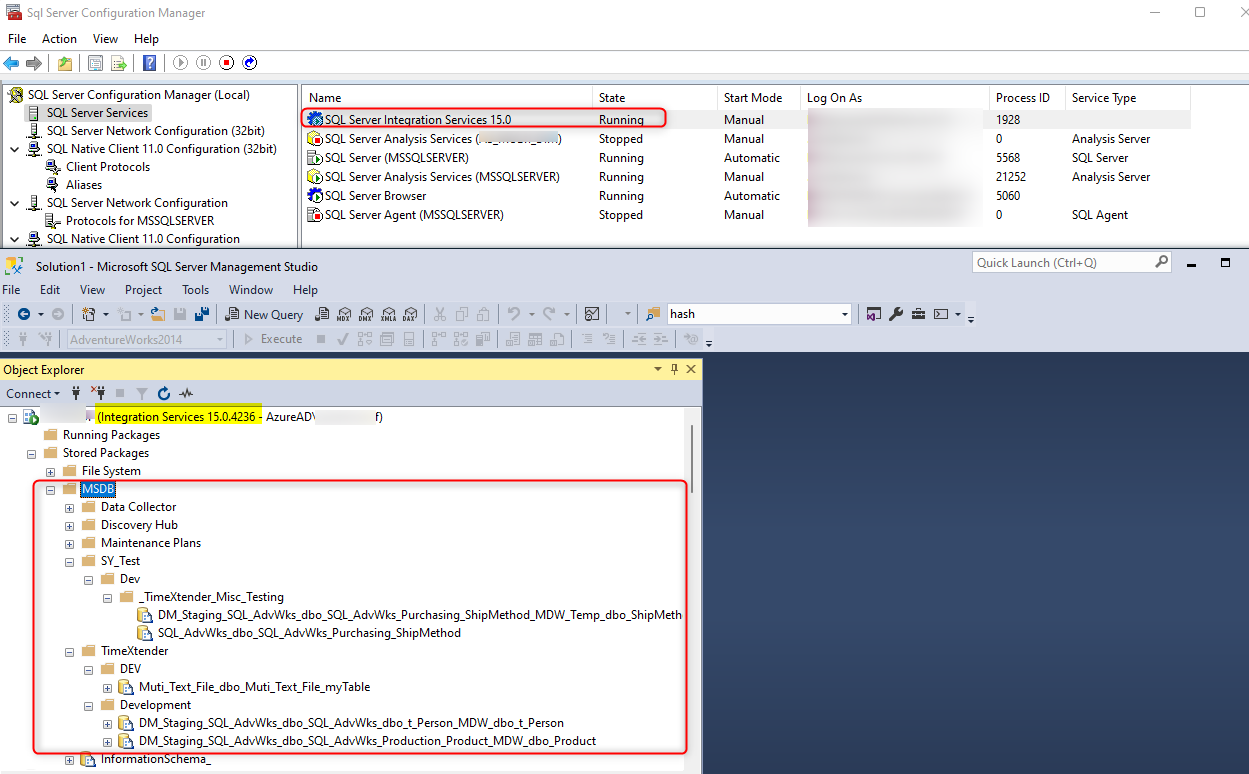Click the Export List toolbar icon

(x=119, y=63)
